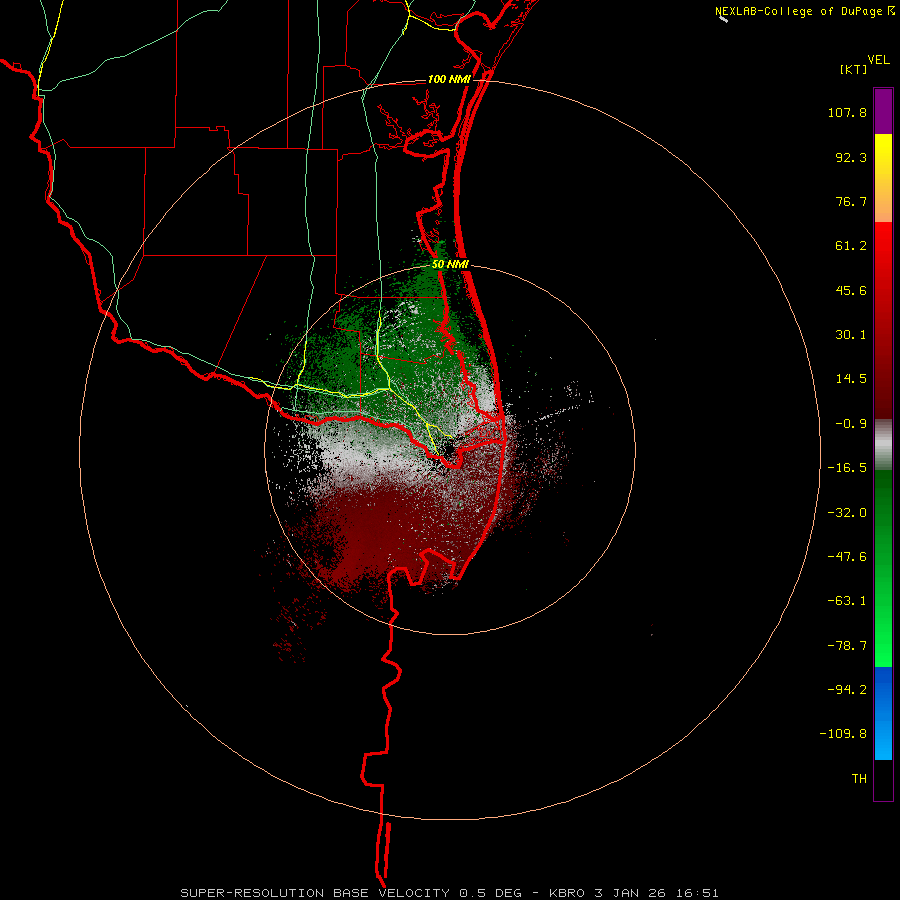Click the 107.8 velocity scale label
This screenshot has height=900, width=900.
click(x=847, y=112)
